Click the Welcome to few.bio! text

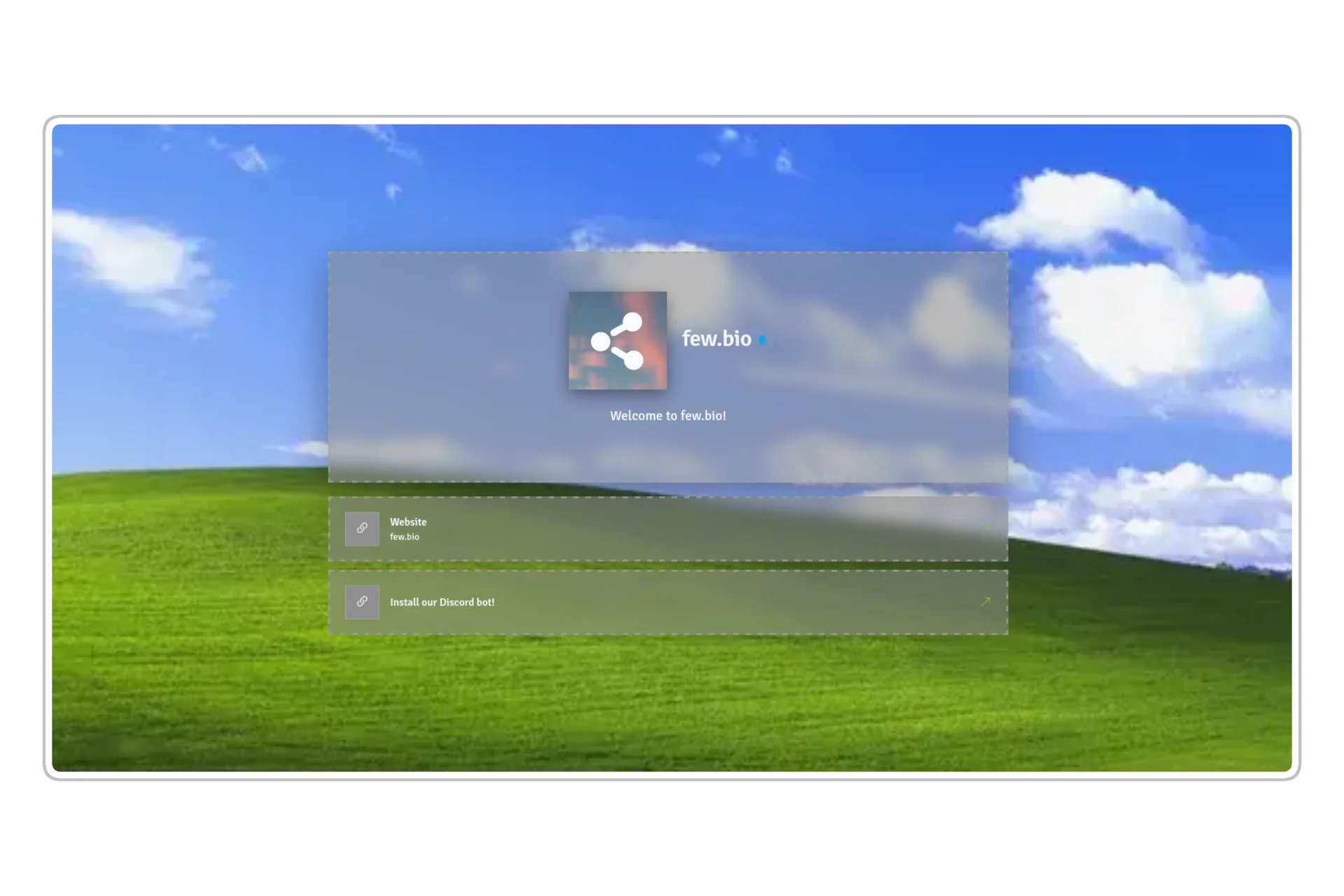tap(668, 416)
